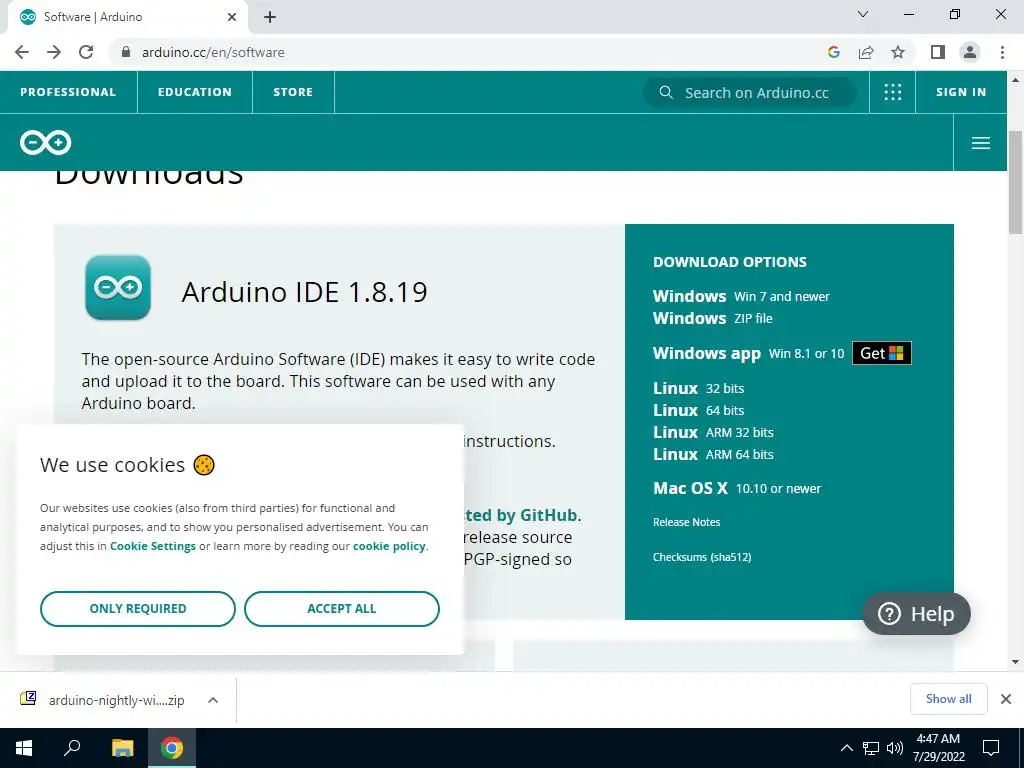Image resolution: width=1024 pixels, height=768 pixels.
Task: Click the Search on Arduino.cc field
Action: click(x=750, y=92)
